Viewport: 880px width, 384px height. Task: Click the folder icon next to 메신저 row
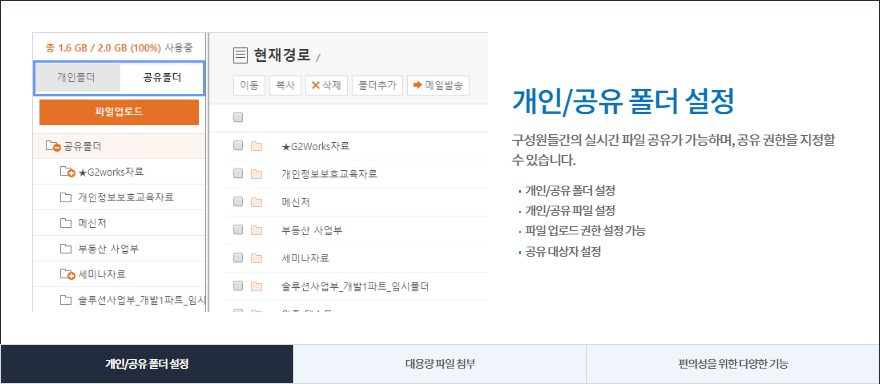pos(256,202)
